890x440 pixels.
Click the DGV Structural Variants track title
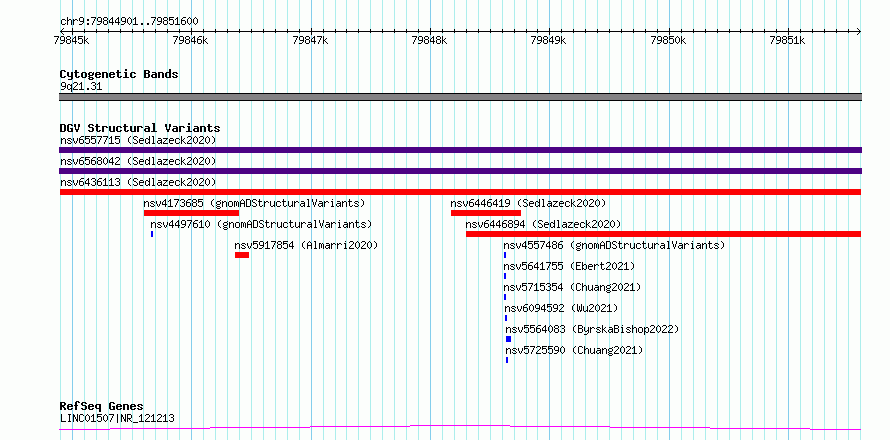tap(140, 128)
